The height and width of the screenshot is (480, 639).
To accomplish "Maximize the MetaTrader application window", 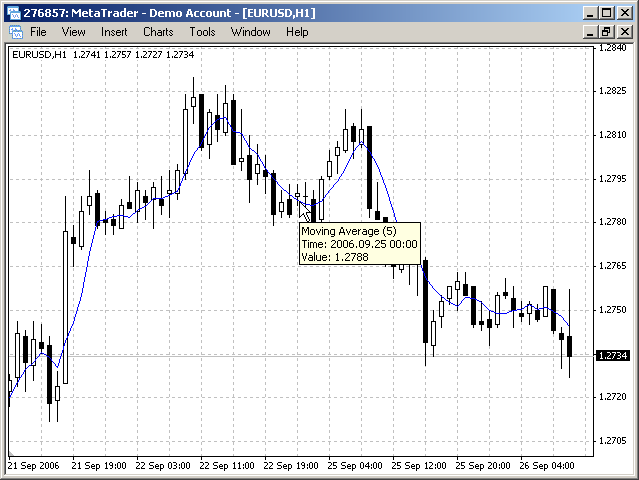I will point(606,13).
